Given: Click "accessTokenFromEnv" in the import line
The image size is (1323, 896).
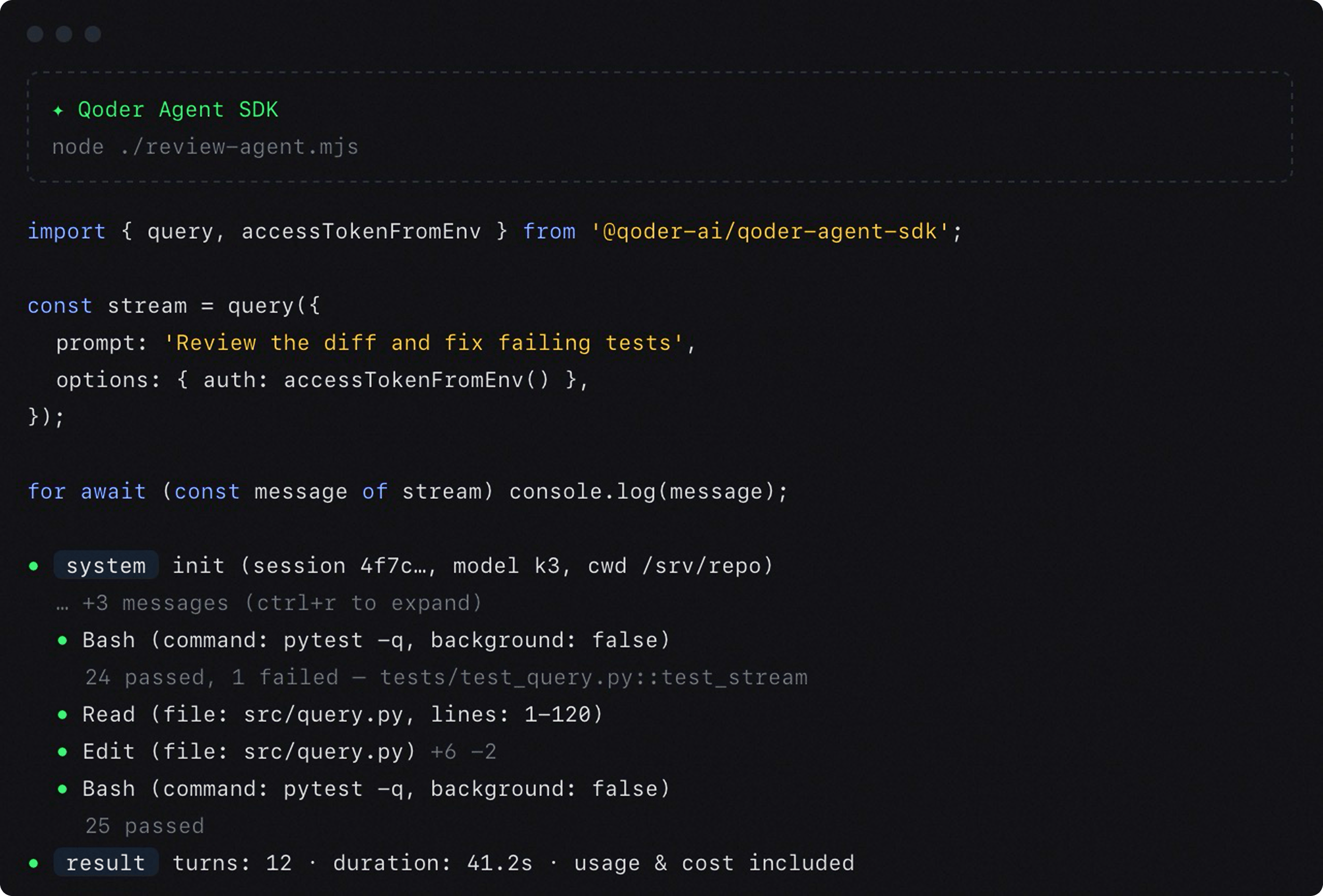Looking at the screenshot, I should pos(361,232).
